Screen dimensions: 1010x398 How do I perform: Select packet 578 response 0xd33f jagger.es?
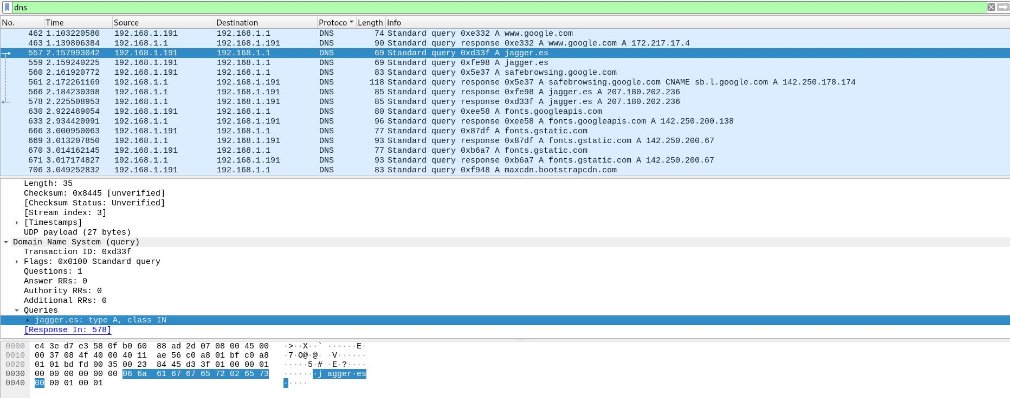505,101
